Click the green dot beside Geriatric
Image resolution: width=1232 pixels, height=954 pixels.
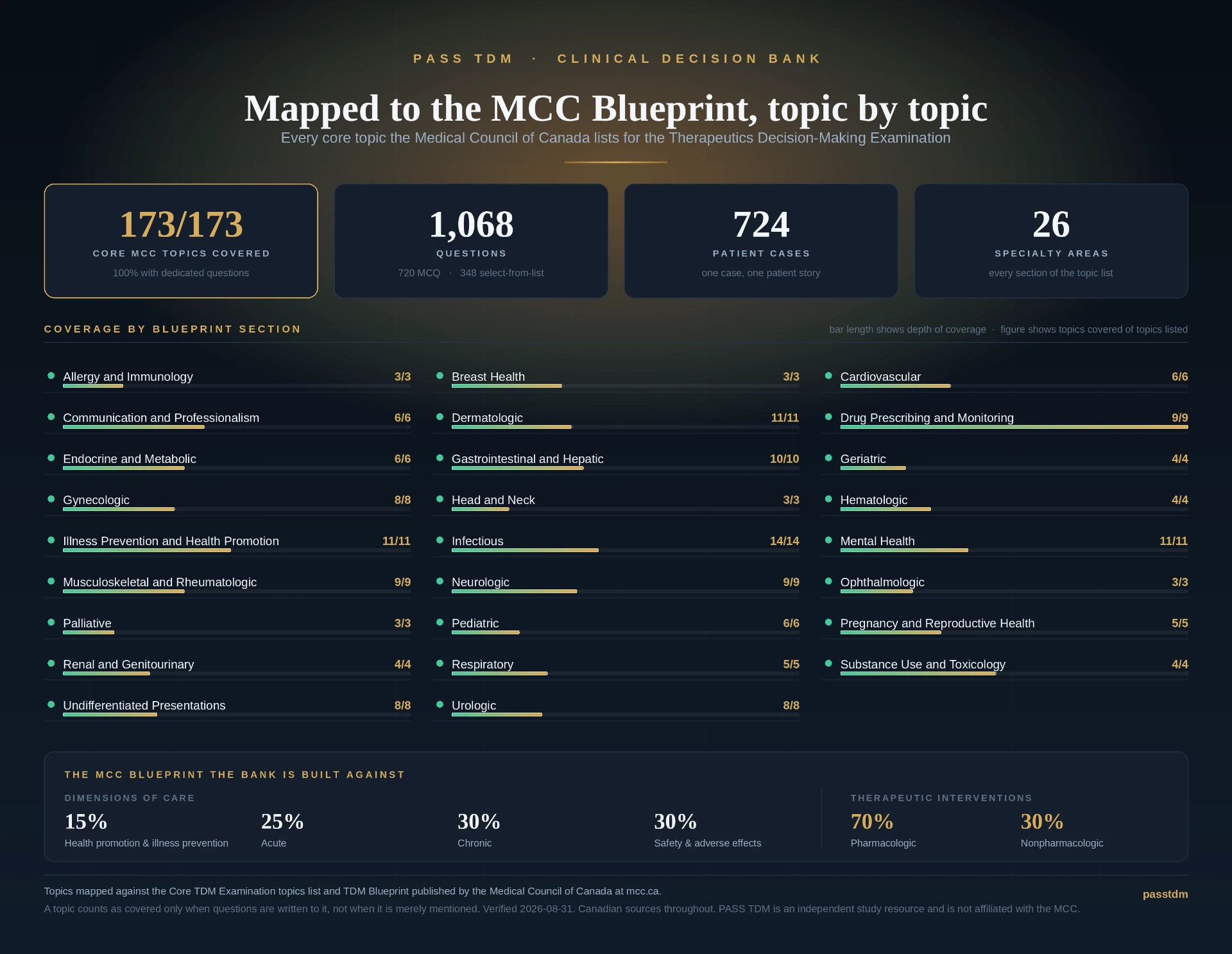(828, 458)
